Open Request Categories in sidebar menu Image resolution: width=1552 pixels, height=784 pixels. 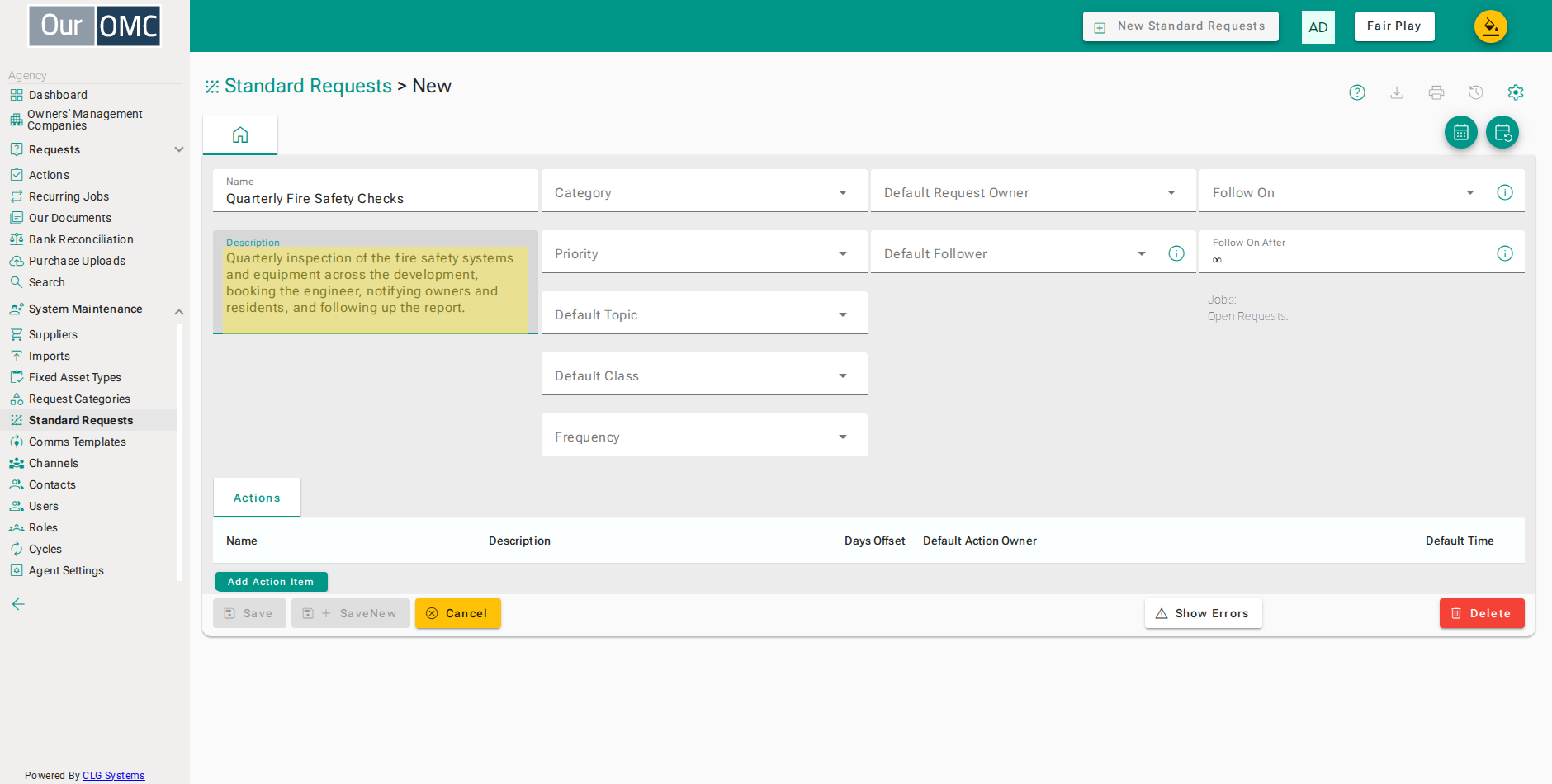click(x=79, y=399)
